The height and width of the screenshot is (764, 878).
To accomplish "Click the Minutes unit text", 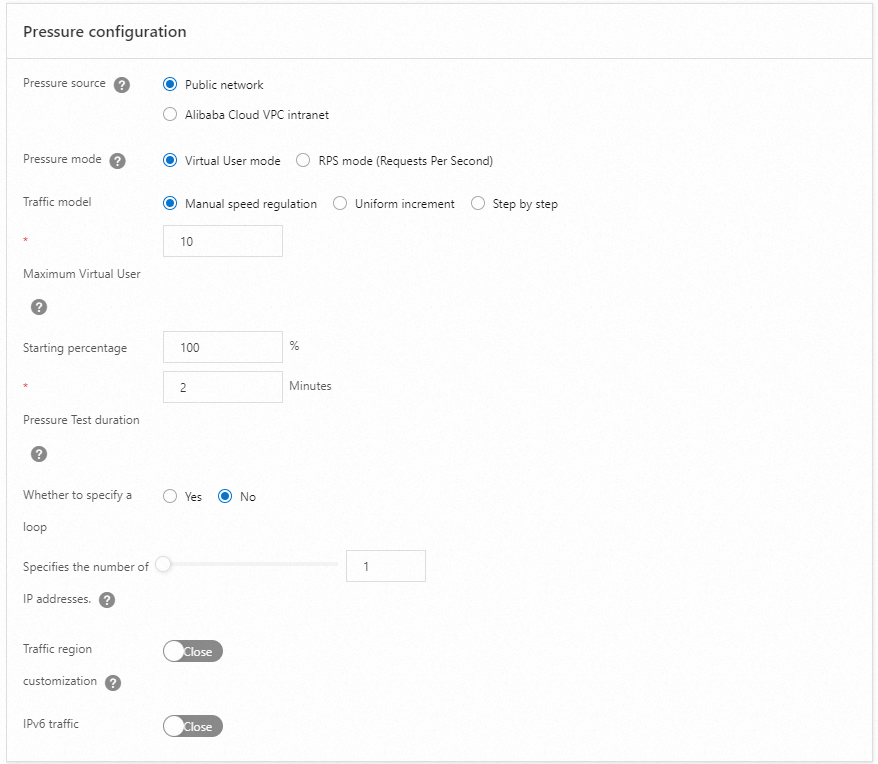I will click(310, 386).
